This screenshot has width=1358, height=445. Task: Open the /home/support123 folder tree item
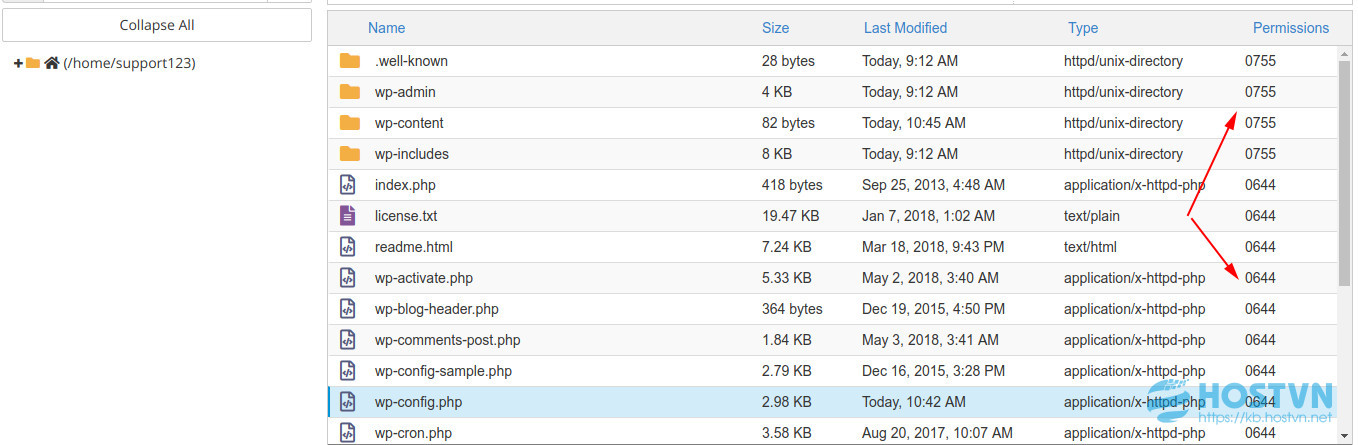click(x=129, y=63)
